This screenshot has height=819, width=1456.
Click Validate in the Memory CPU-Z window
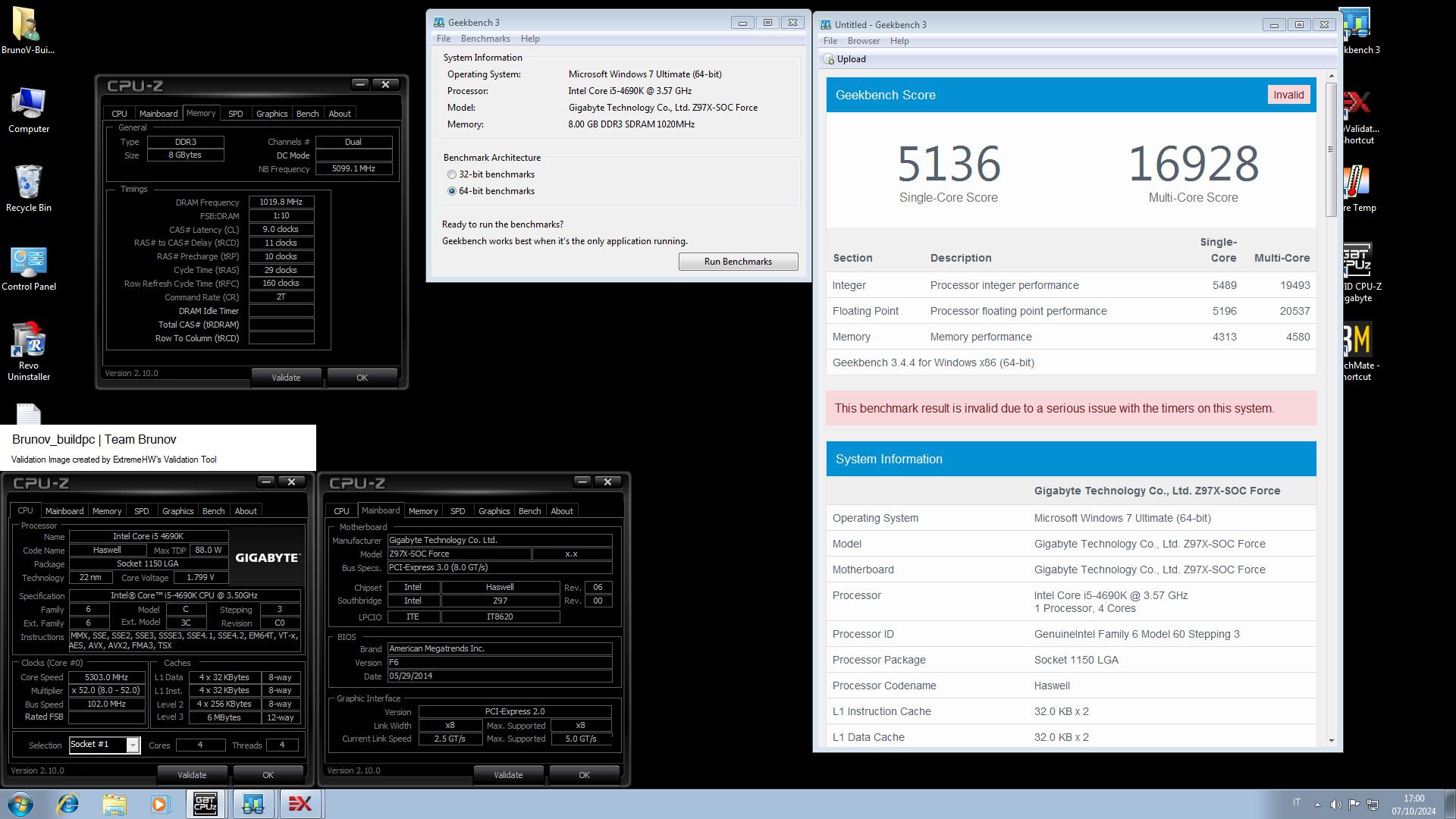pyautogui.click(x=286, y=378)
